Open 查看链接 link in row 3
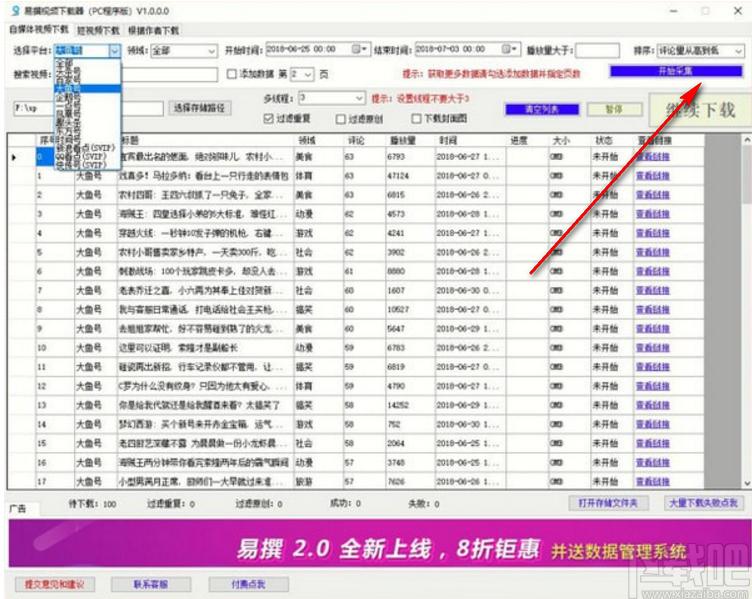This screenshot has width=752, height=599. 653,214
